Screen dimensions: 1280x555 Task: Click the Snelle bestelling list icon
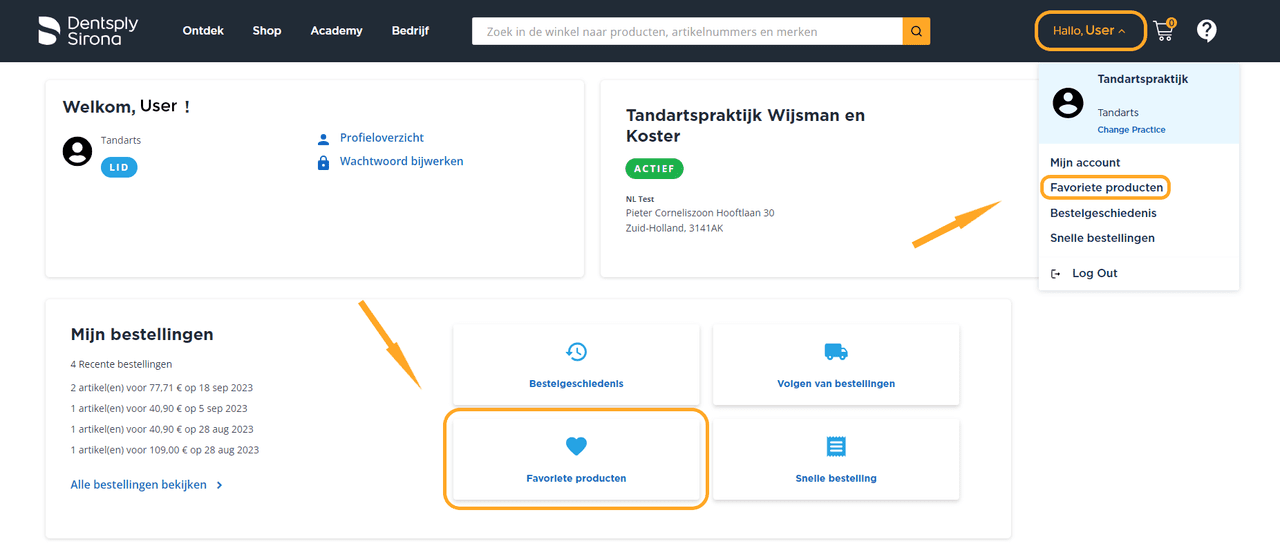836,446
